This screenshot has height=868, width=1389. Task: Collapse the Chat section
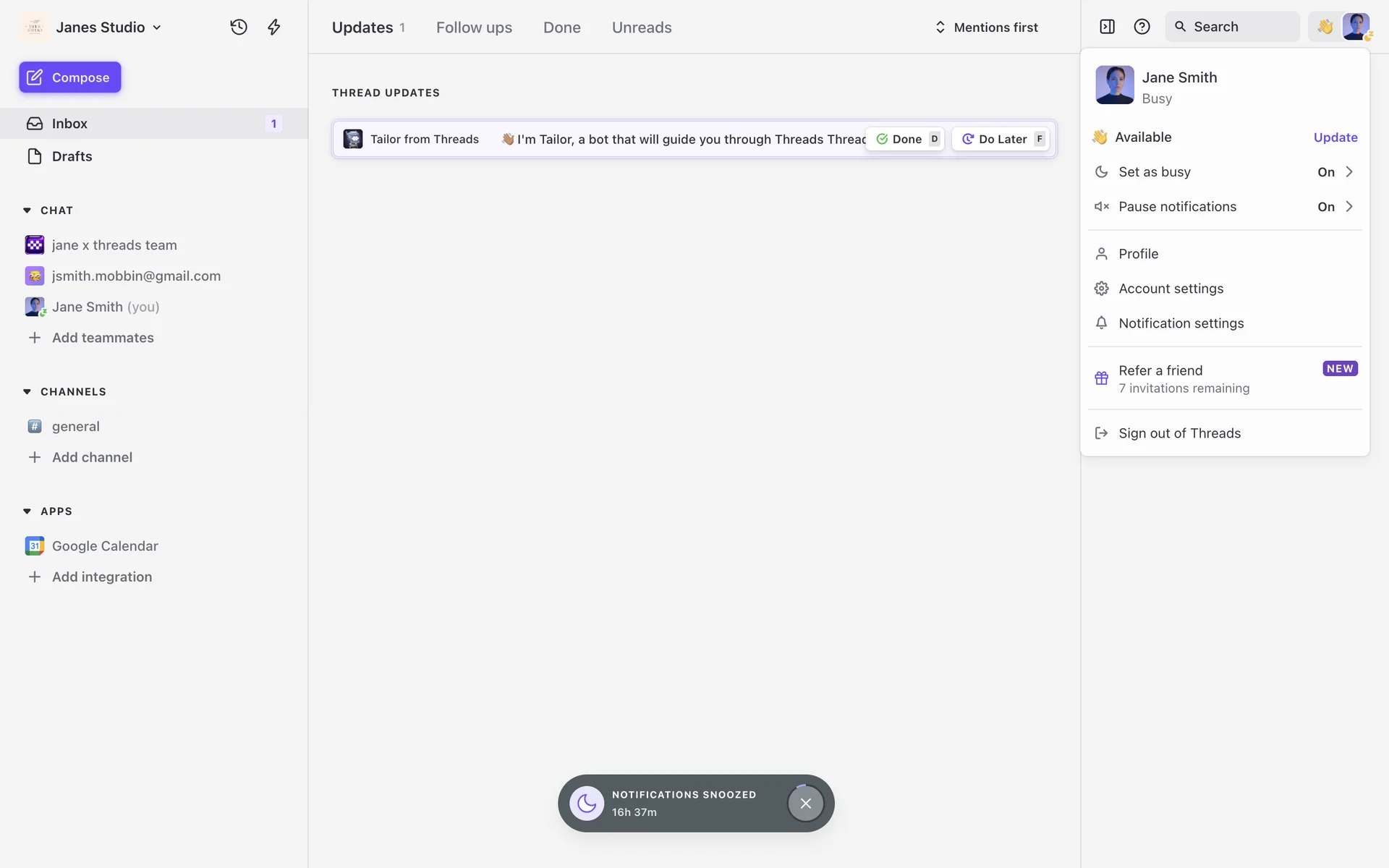pyautogui.click(x=27, y=210)
